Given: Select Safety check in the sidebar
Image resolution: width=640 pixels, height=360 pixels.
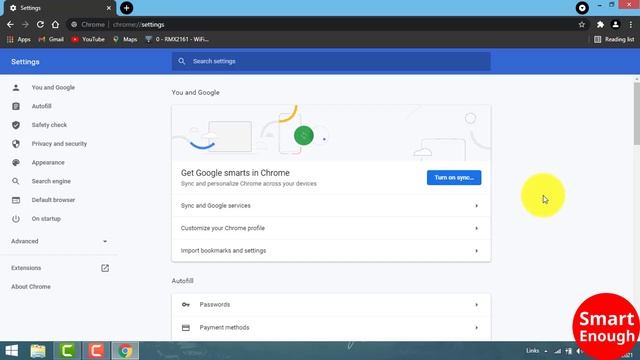Looking at the screenshot, I should [x=49, y=125].
